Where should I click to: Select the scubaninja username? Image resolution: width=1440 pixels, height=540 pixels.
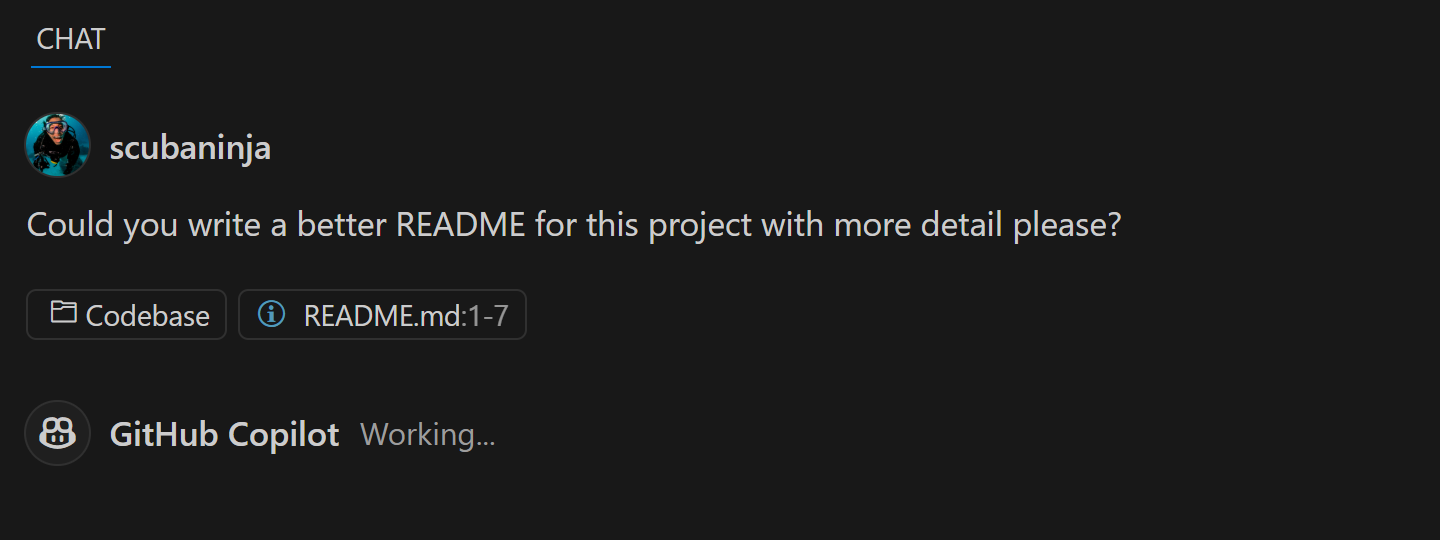(x=190, y=148)
